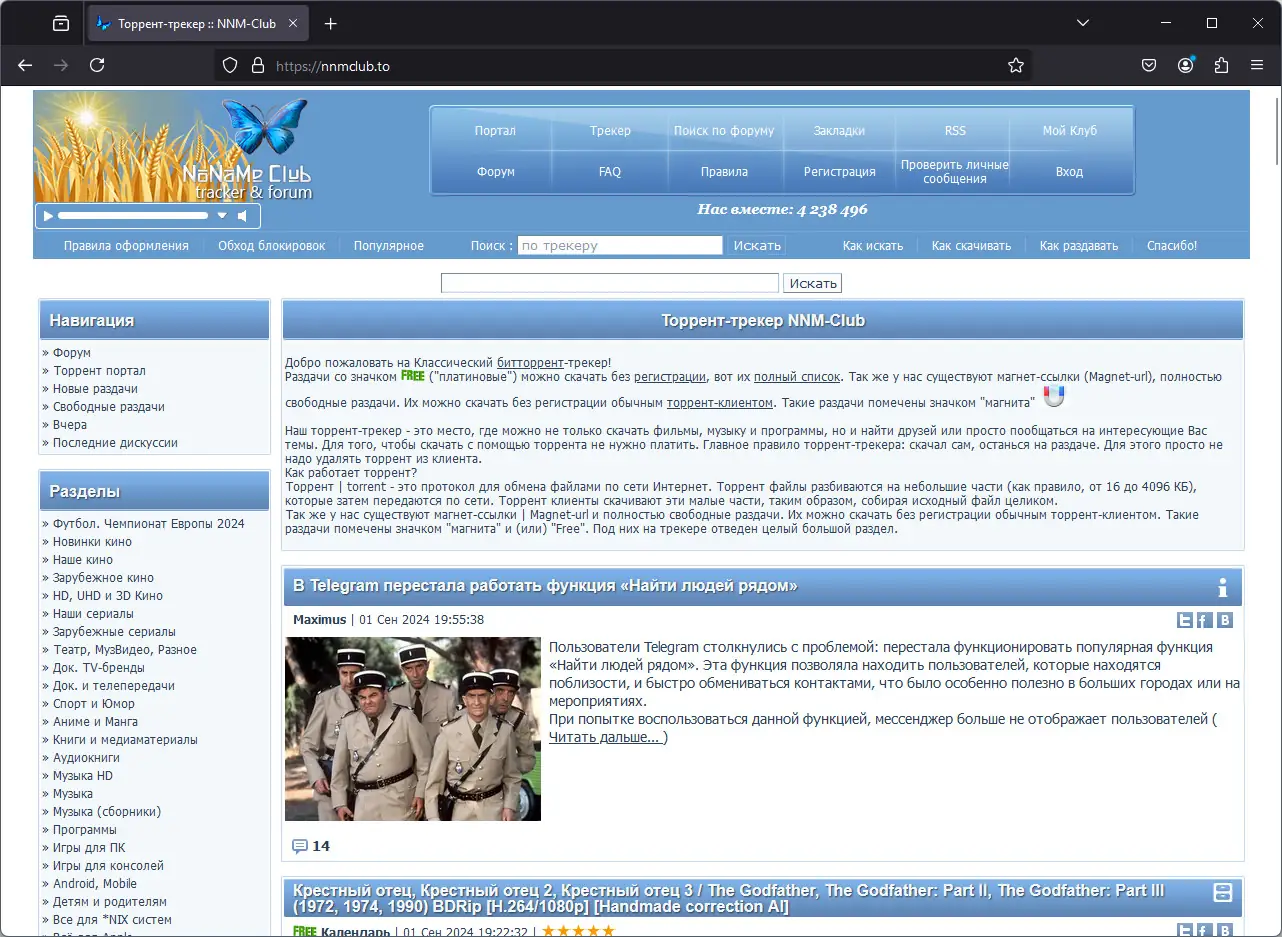Open the Правила menu item
Image resolution: width=1282 pixels, height=937 pixels.
(724, 172)
